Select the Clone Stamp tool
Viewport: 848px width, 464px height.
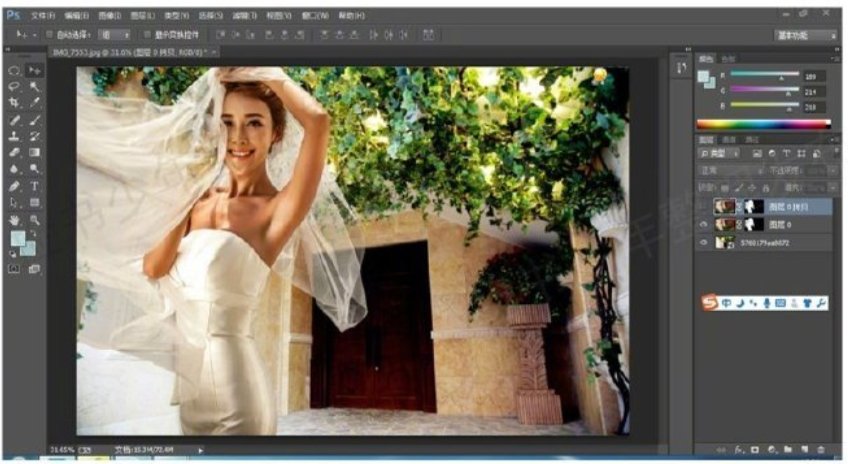pyautogui.click(x=14, y=136)
